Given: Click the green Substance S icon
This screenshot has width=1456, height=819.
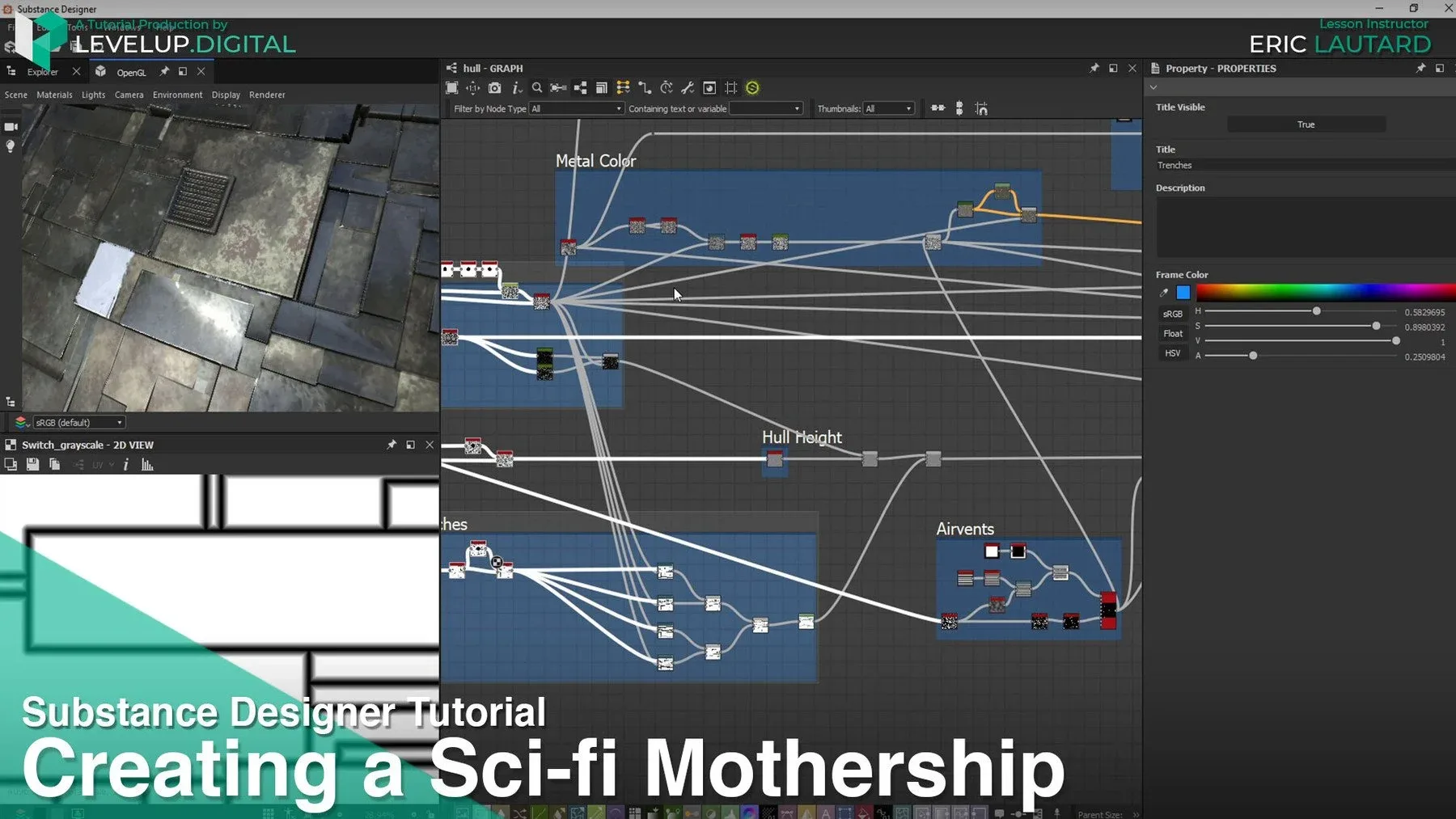Looking at the screenshot, I should click(752, 88).
